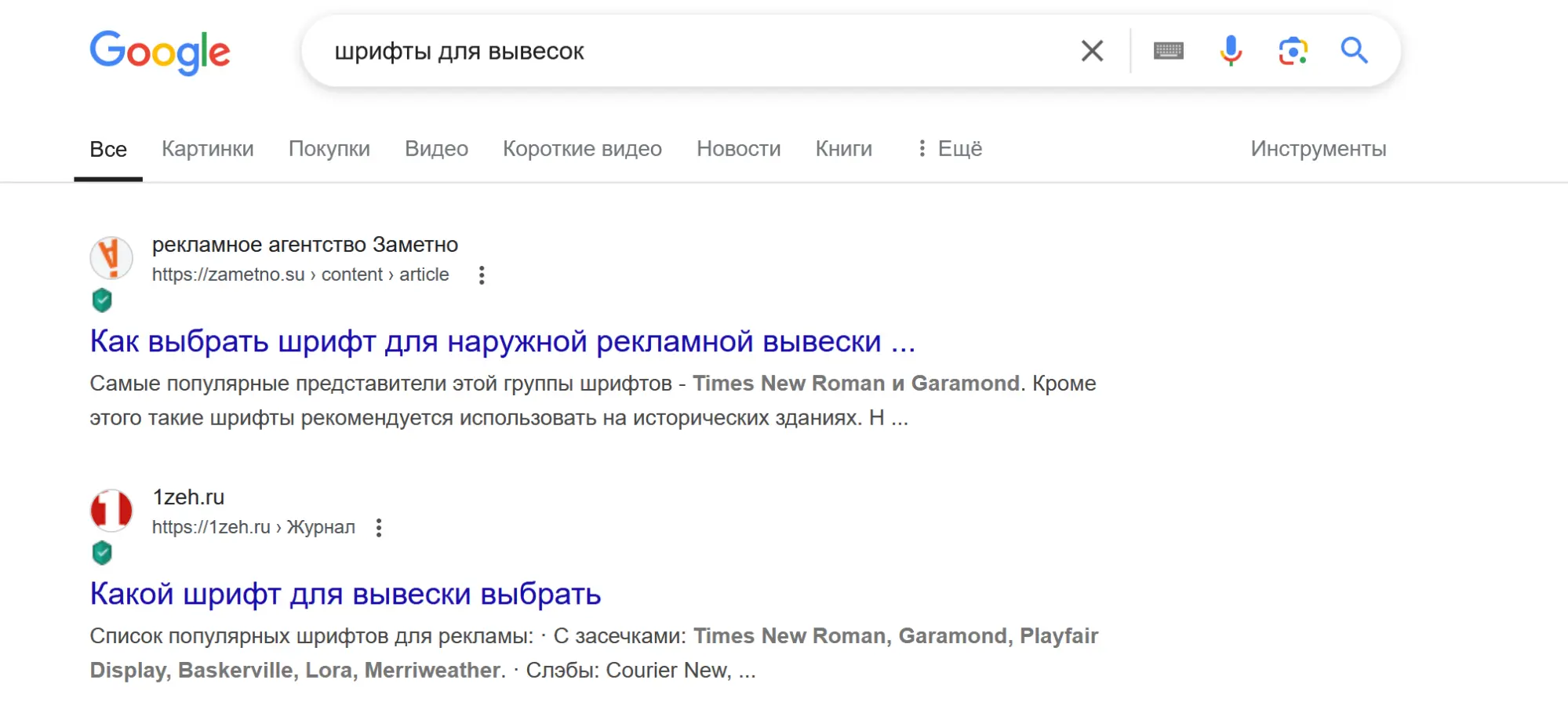Open link Какой шрифт для вывески выбрать
1568x702 pixels.
pos(345,595)
